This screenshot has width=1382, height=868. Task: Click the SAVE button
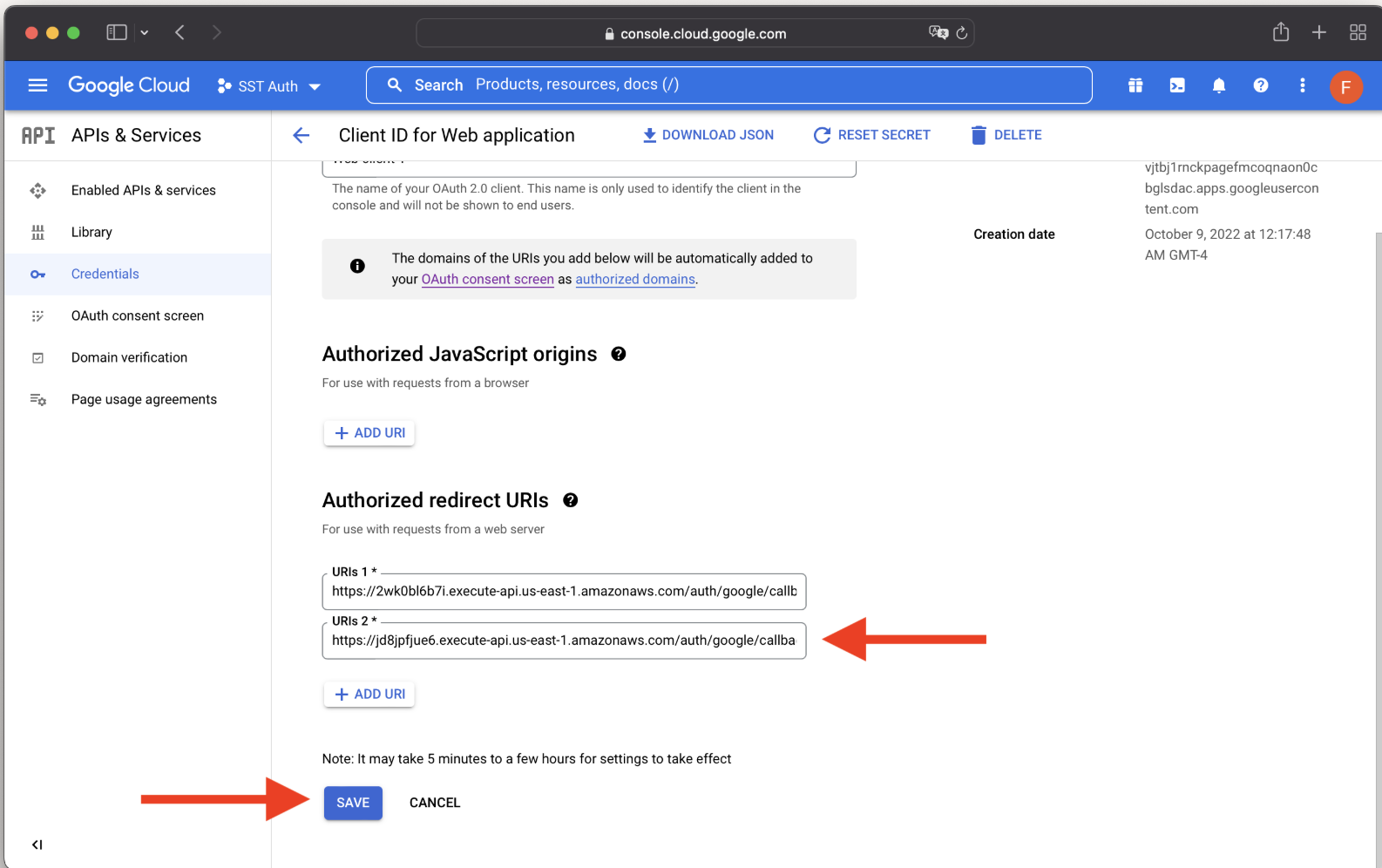tap(353, 803)
